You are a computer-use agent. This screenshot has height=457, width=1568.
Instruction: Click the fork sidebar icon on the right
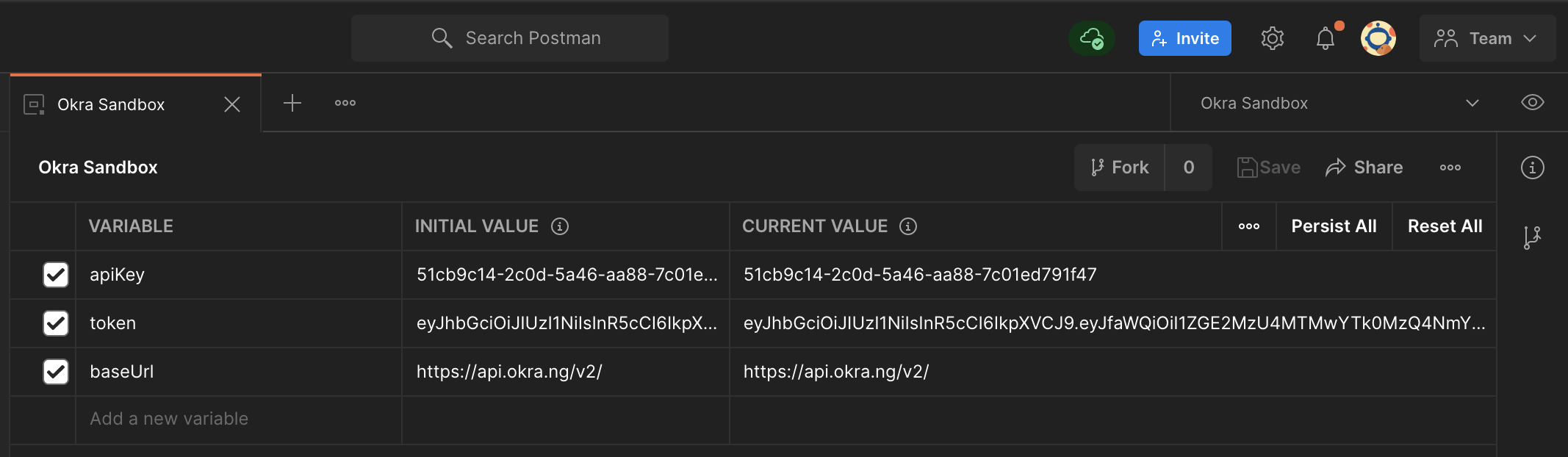[x=1532, y=237]
